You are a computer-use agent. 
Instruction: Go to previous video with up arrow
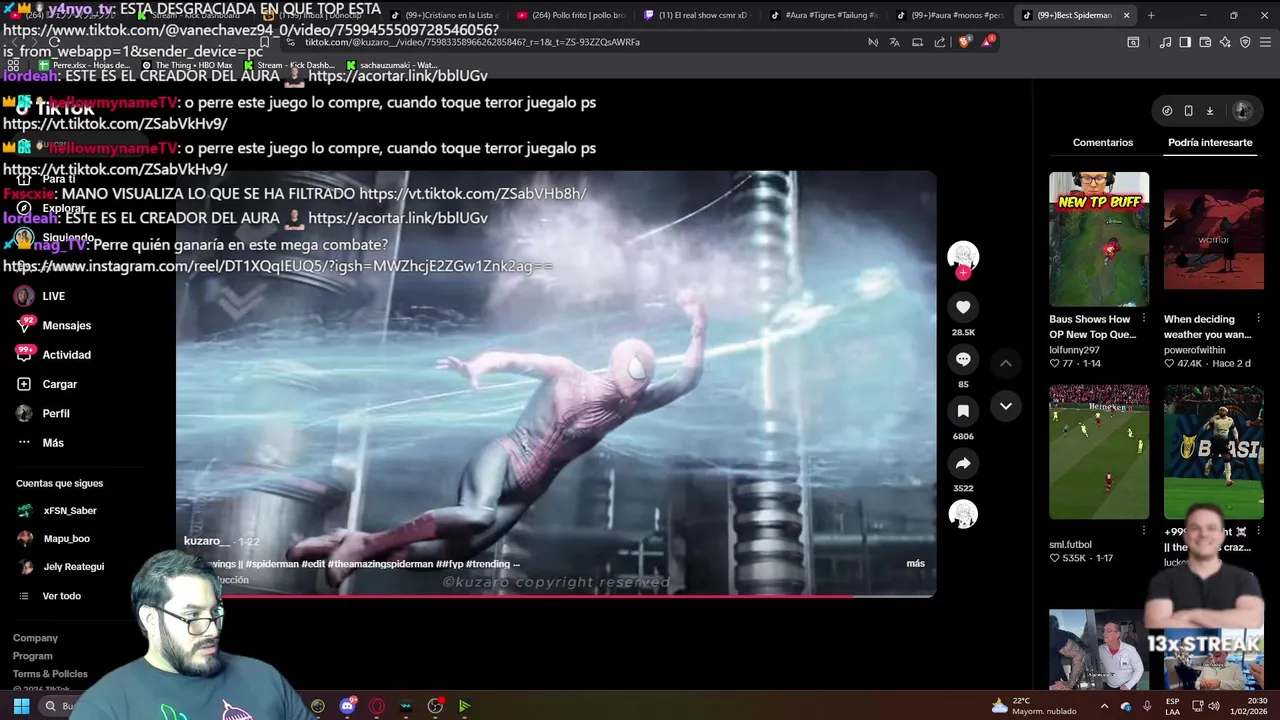coord(1006,363)
